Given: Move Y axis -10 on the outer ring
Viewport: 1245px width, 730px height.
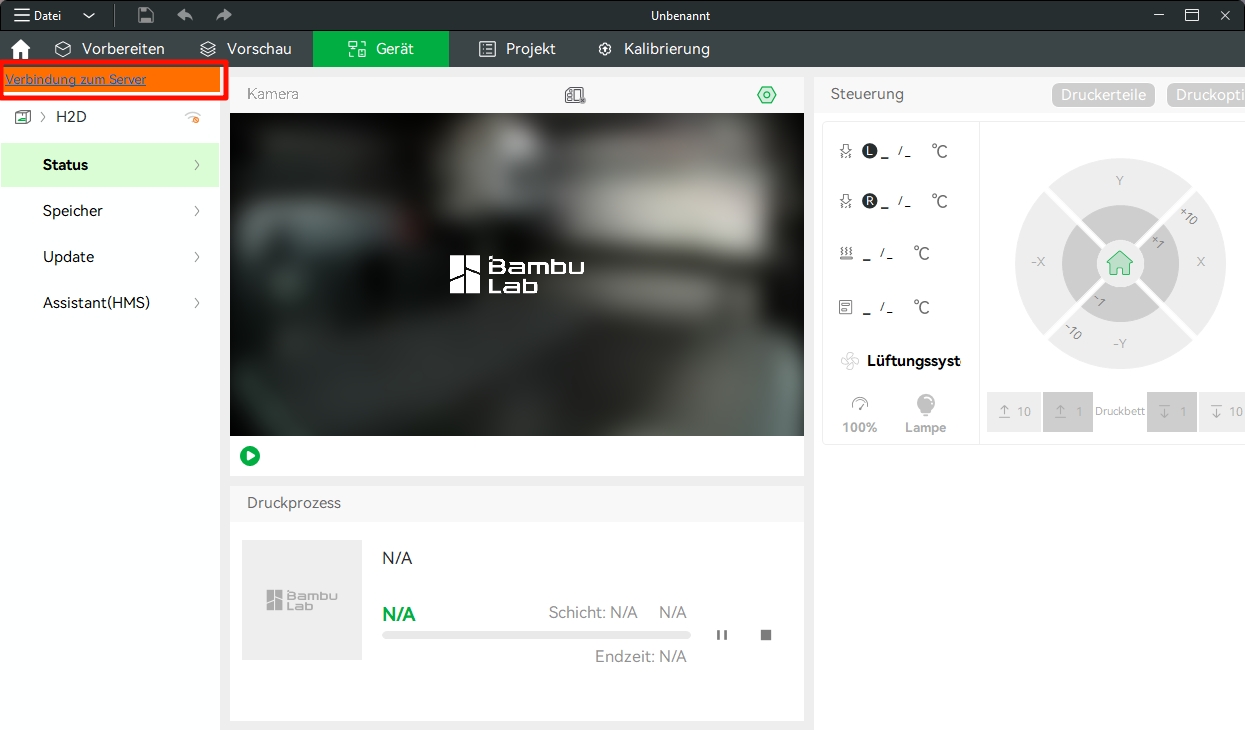Looking at the screenshot, I should pyautogui.click(x=1120, y=344).
